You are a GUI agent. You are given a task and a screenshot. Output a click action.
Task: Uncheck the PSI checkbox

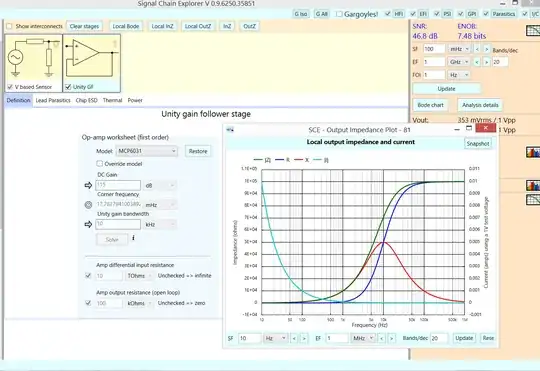coord(437,14)
